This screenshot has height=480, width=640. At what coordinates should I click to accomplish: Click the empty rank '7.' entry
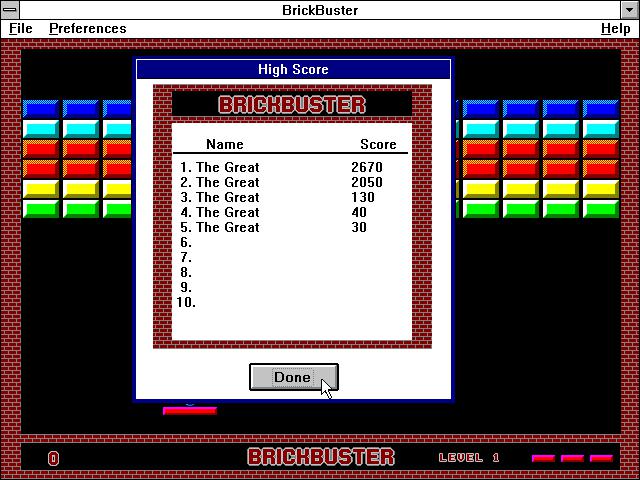(x=186, y=258)
